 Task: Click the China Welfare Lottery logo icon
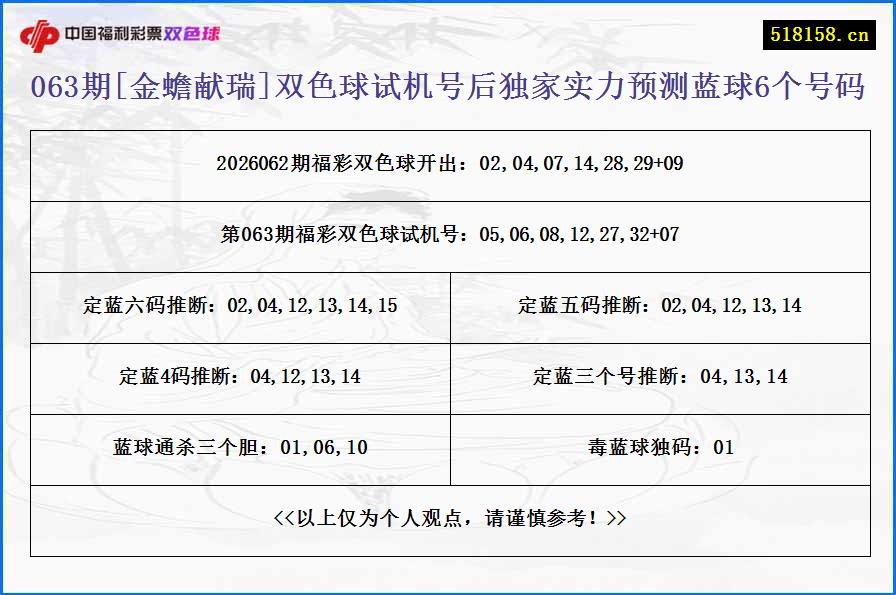pyautogui.click(x=39, y=35)
